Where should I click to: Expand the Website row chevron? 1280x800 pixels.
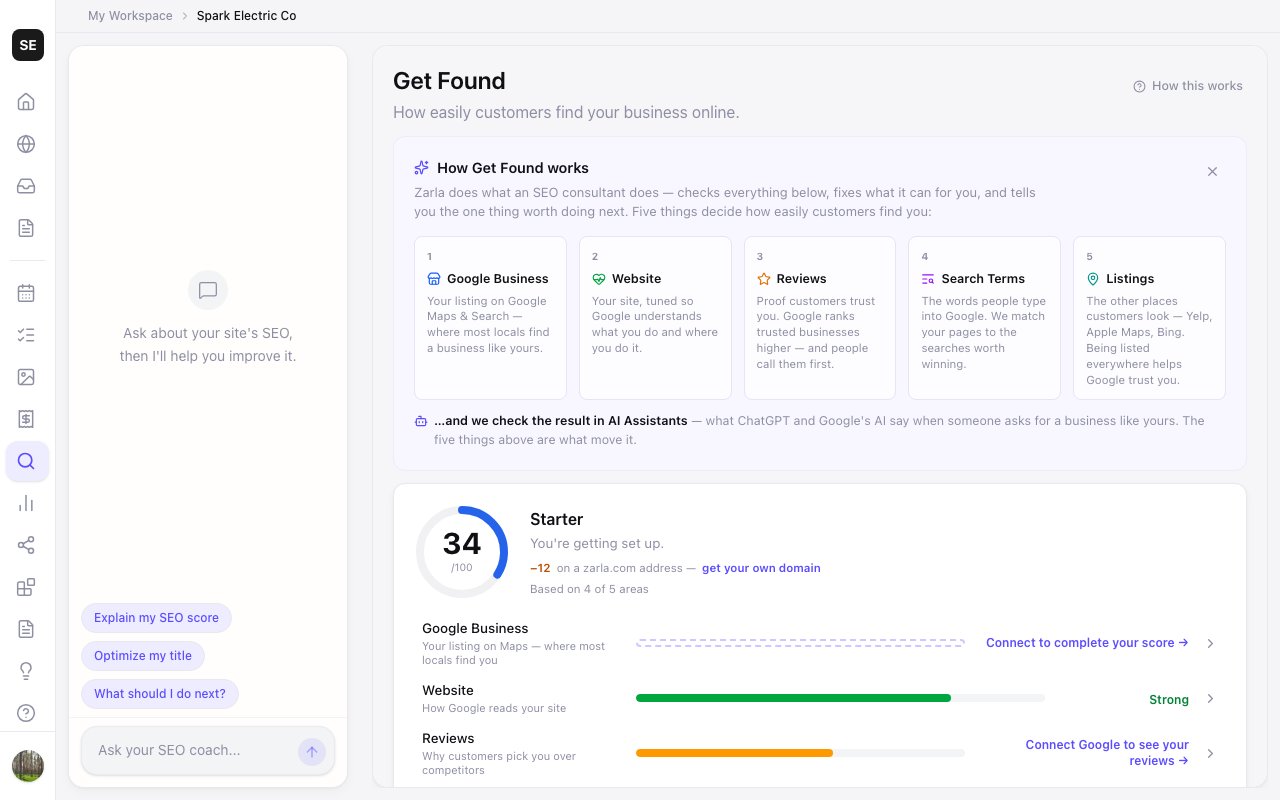[x=1210, y=699]
